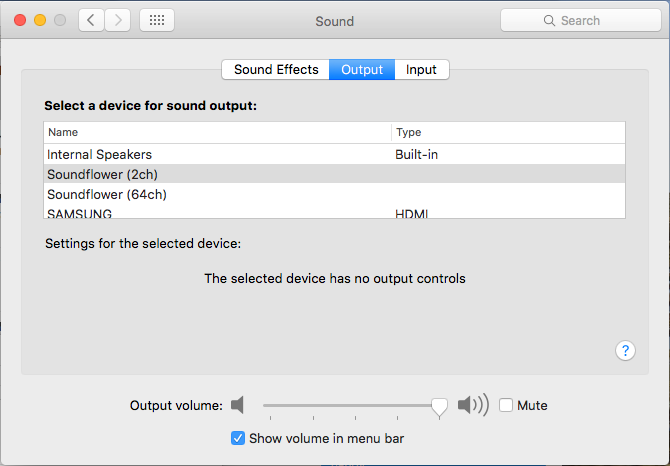Screen dimensions: 670x466
Task: Uncheck Show volume in menu bar
Action: click(238, 438)
